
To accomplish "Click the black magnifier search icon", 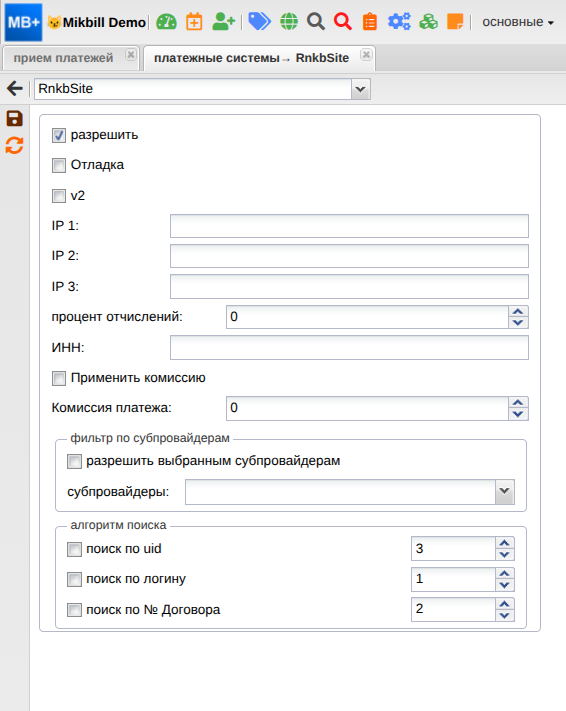I will [x=316, y=21].
